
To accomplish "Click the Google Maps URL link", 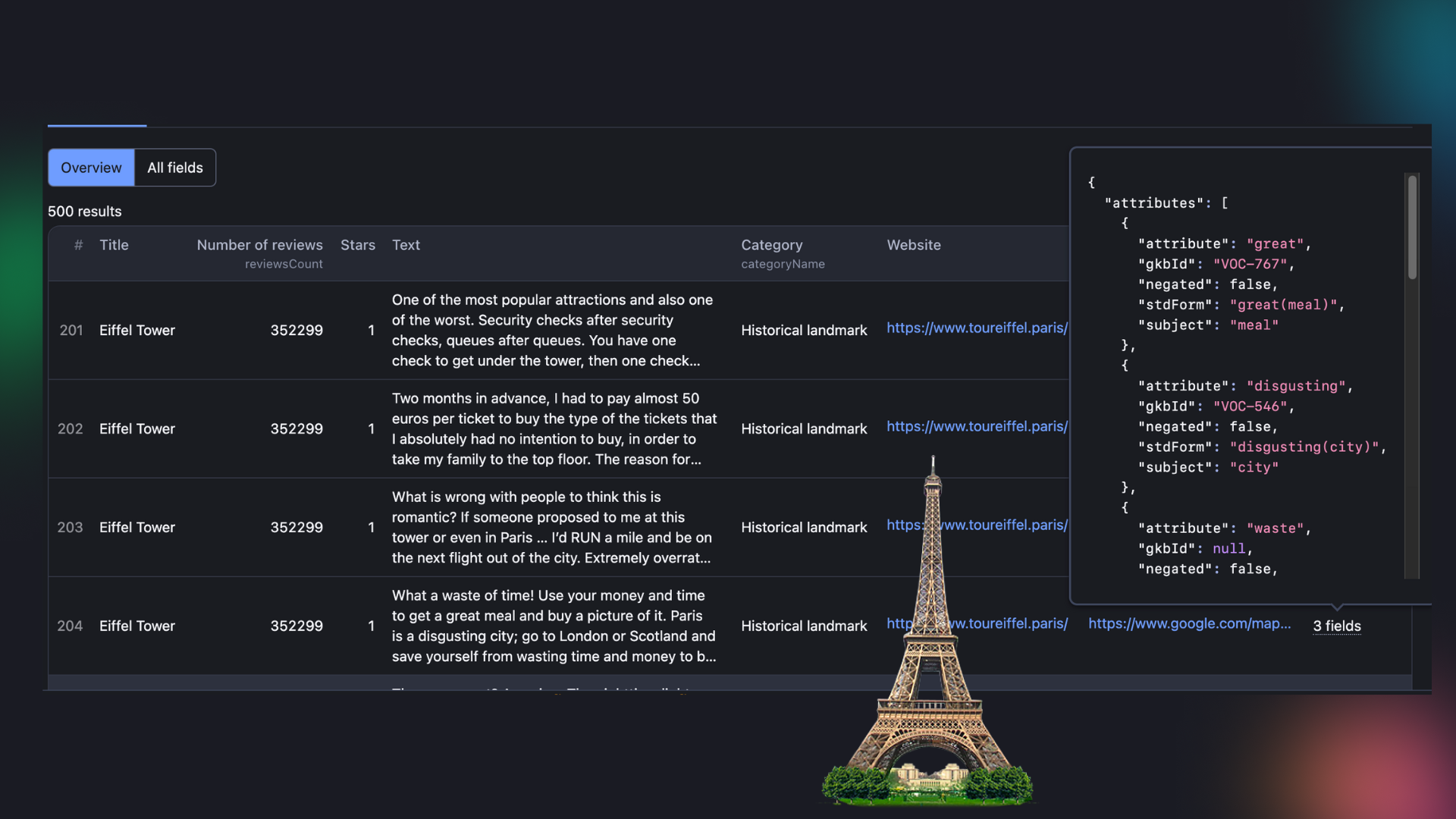I will coord(1189,623).
